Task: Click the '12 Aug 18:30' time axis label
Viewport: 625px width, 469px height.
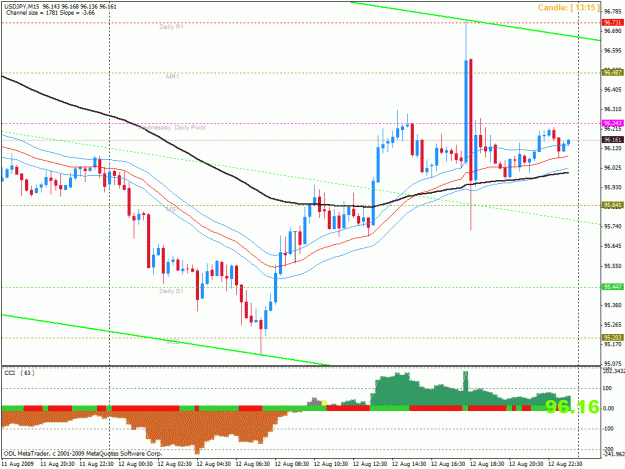Action: (487, 464)
